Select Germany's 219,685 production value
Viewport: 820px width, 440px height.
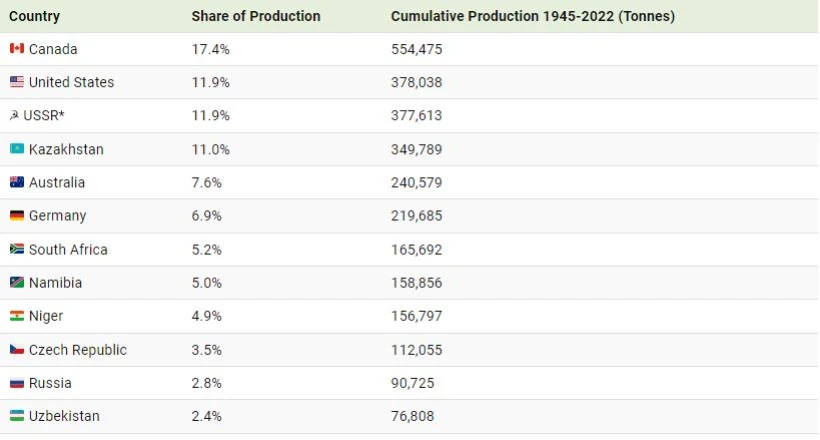[416, 216]
